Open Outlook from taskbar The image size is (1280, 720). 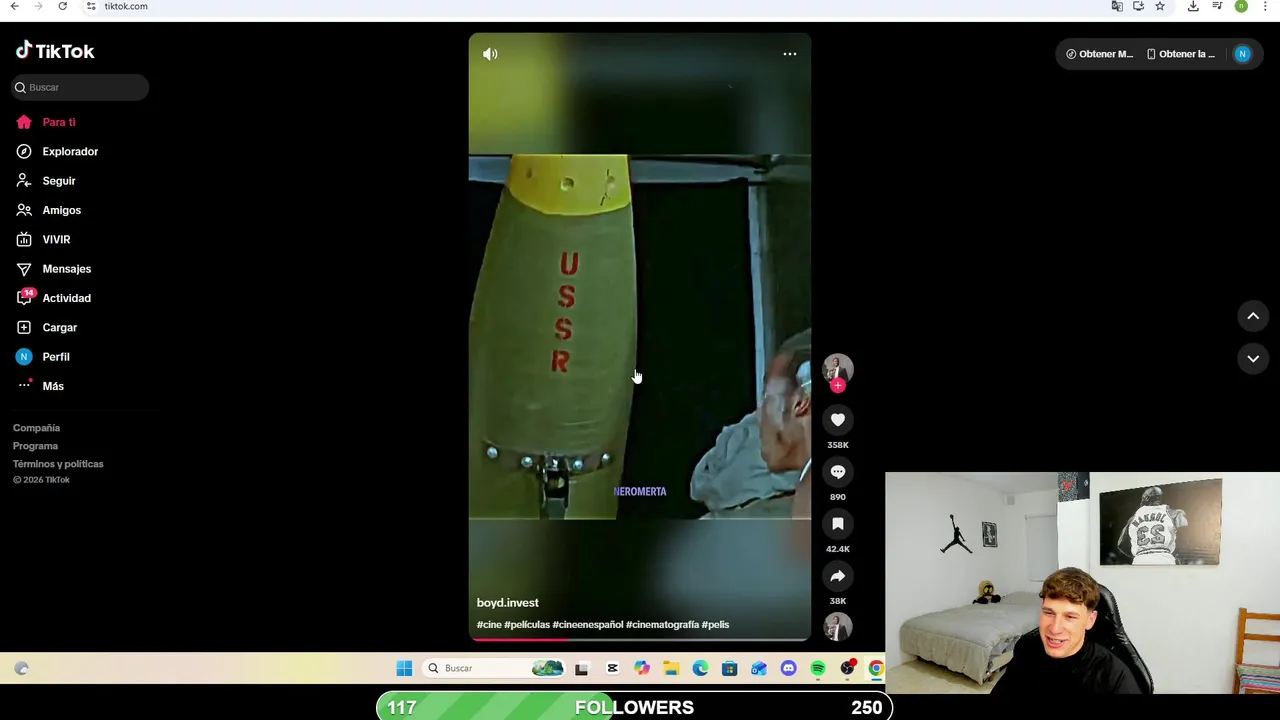[759, 668]
